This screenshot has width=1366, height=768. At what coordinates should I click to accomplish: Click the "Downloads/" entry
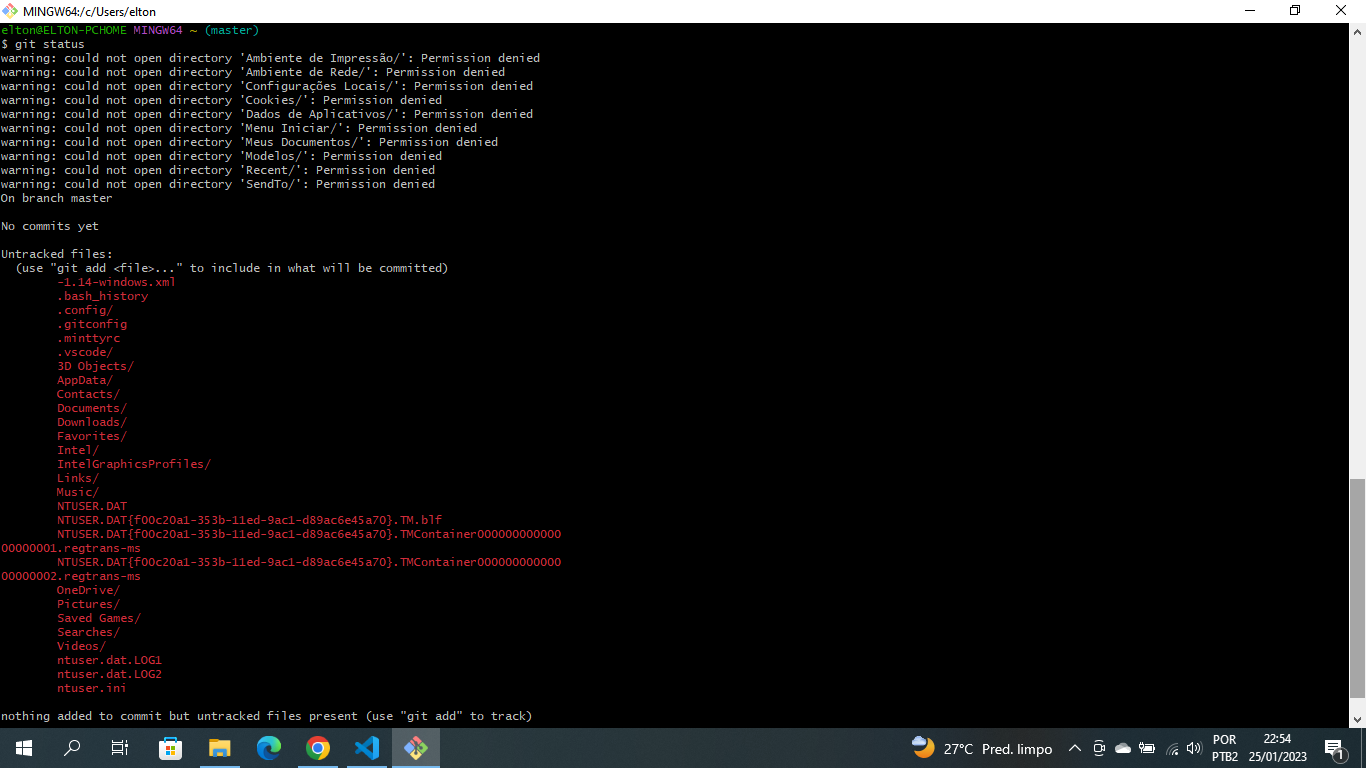[92, 422]
